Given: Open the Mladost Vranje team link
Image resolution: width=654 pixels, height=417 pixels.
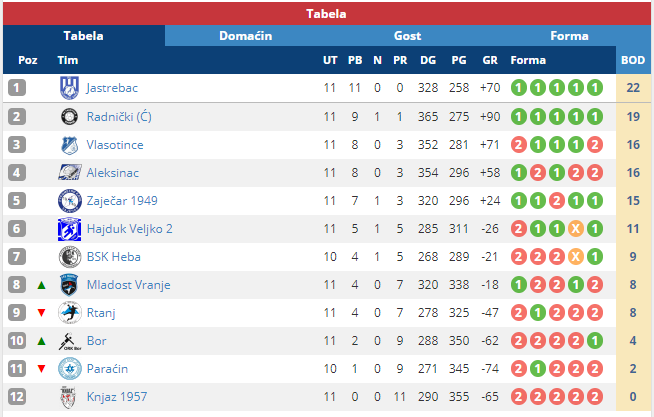Looking at the screenshot, I should click(x=124, y=285).
